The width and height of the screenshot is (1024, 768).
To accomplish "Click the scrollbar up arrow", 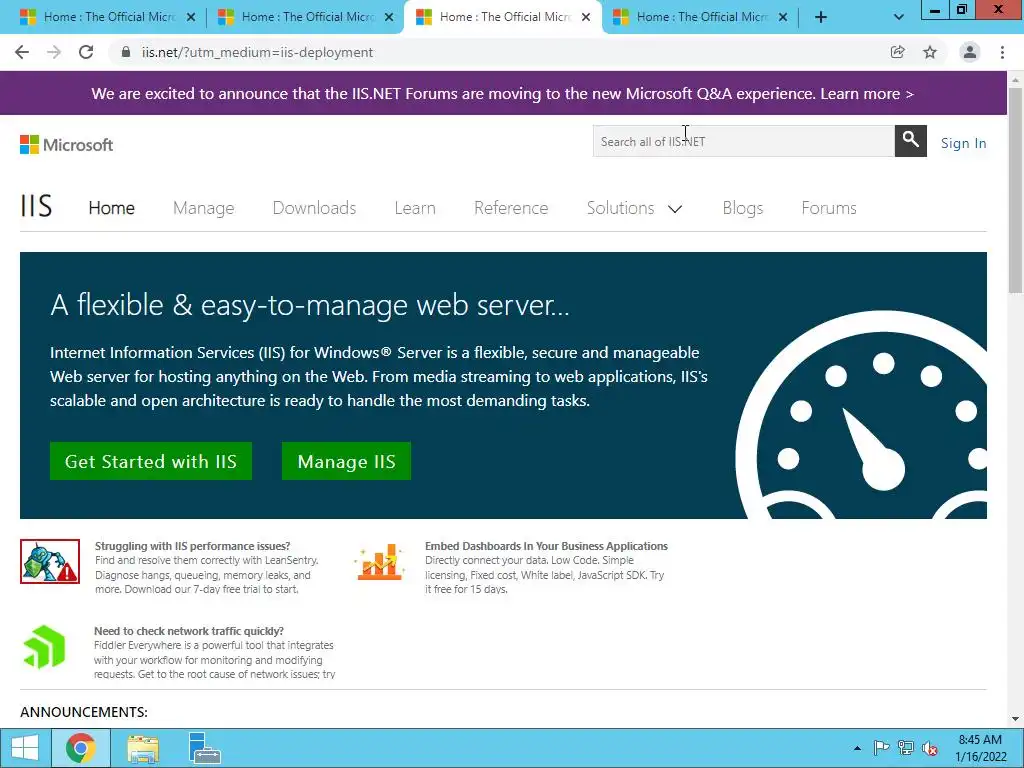I will tap(1016, 79).
